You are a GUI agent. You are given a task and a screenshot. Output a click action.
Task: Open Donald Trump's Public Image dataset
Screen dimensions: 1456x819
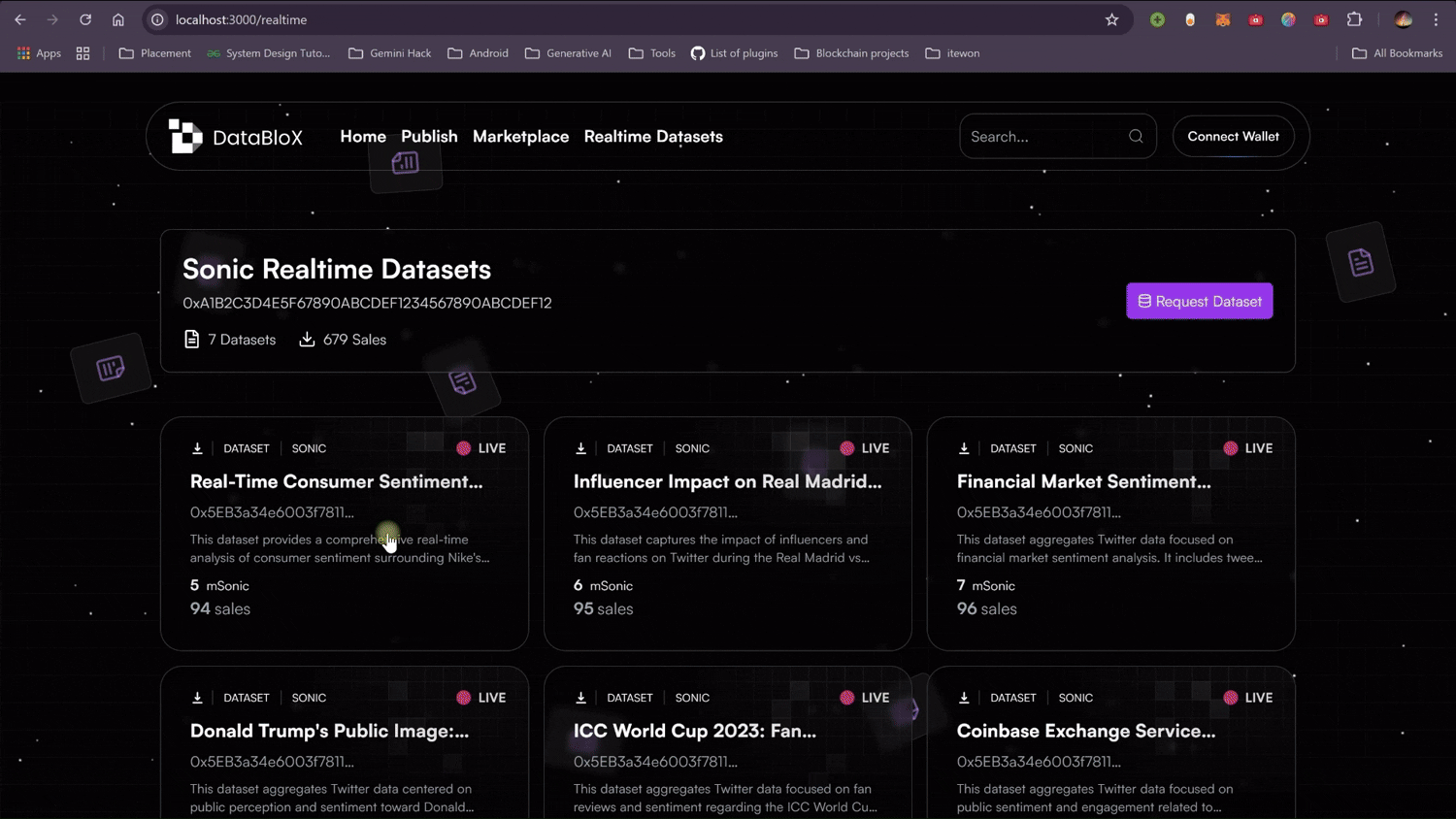329,731
